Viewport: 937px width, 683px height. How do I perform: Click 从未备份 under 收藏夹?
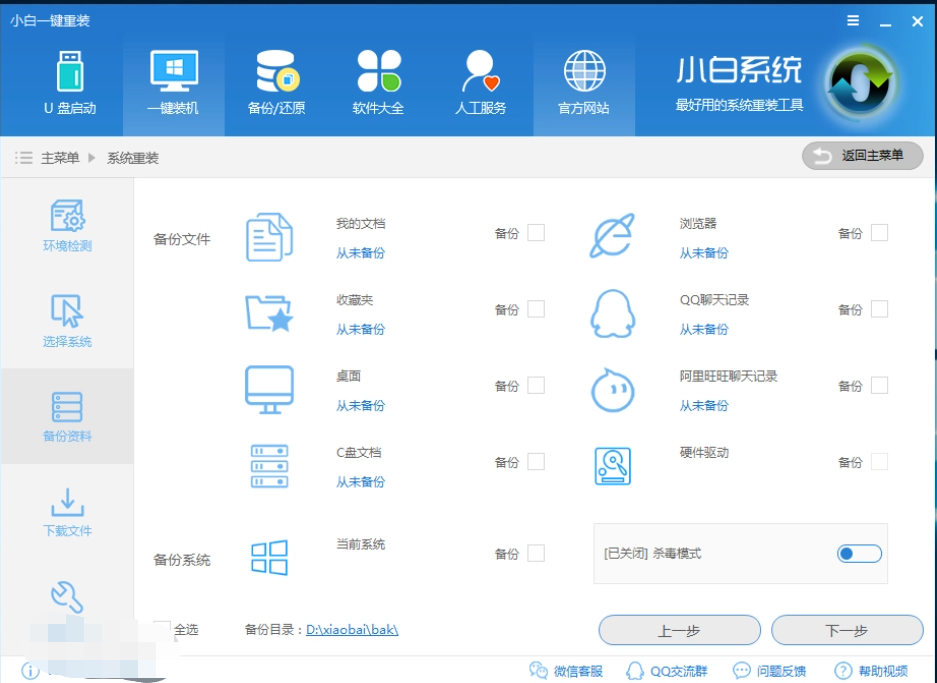coord(360,329)
